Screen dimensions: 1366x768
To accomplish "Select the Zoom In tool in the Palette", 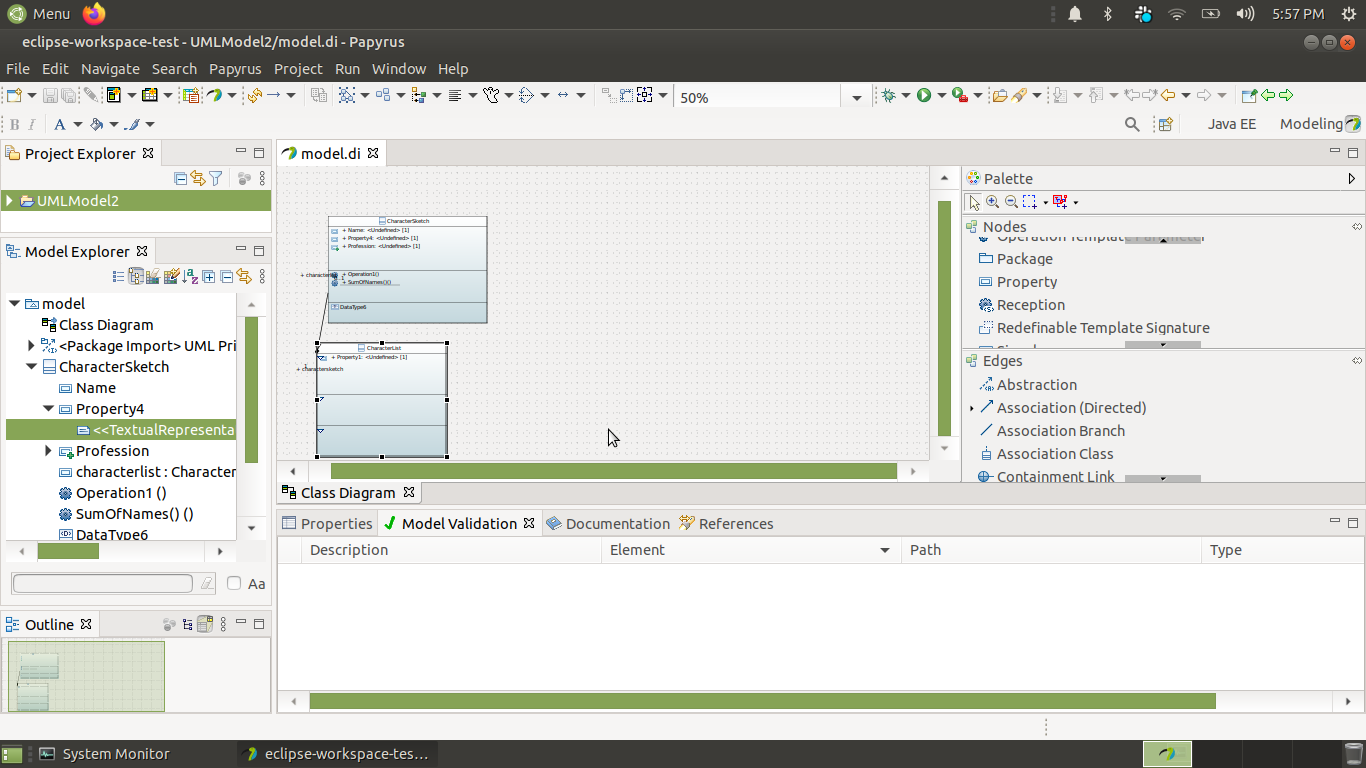I will click(x=993, y=202).
